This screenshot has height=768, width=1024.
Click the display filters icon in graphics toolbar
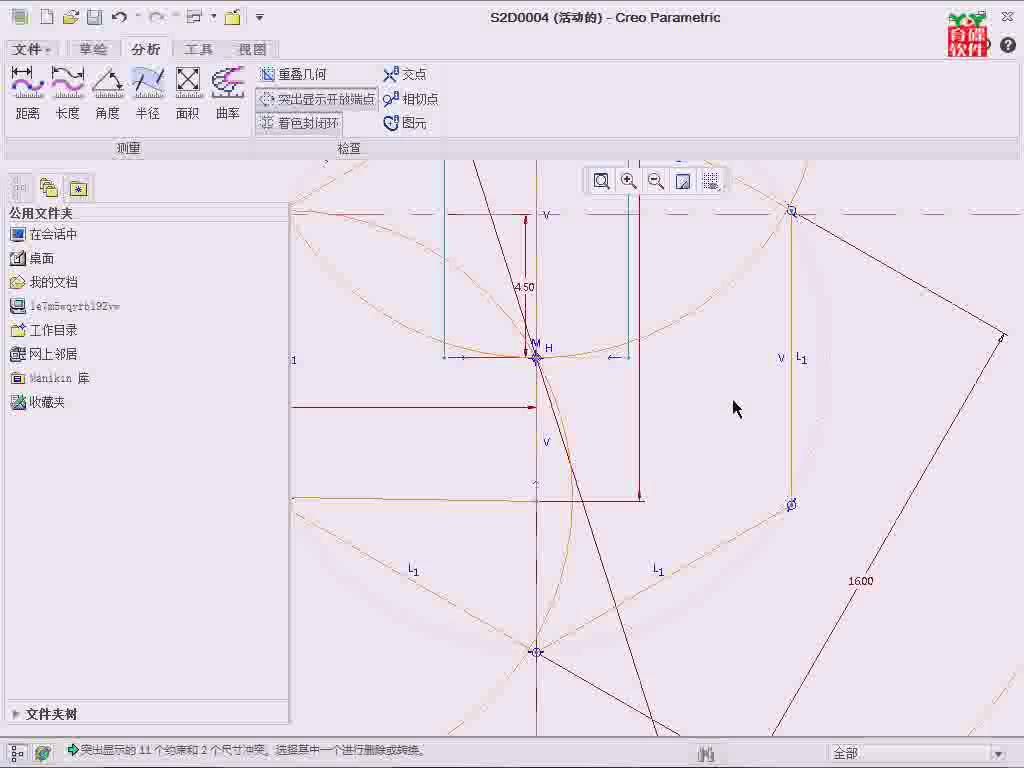pyautogui.click(x=711, y=181)
